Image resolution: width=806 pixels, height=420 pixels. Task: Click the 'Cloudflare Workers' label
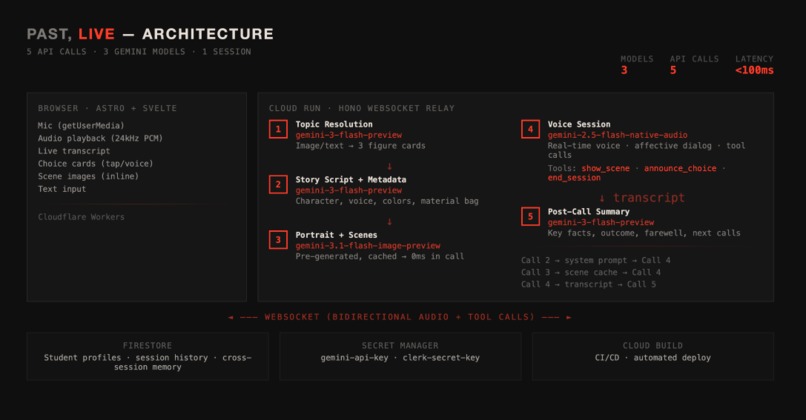(81, 217)
